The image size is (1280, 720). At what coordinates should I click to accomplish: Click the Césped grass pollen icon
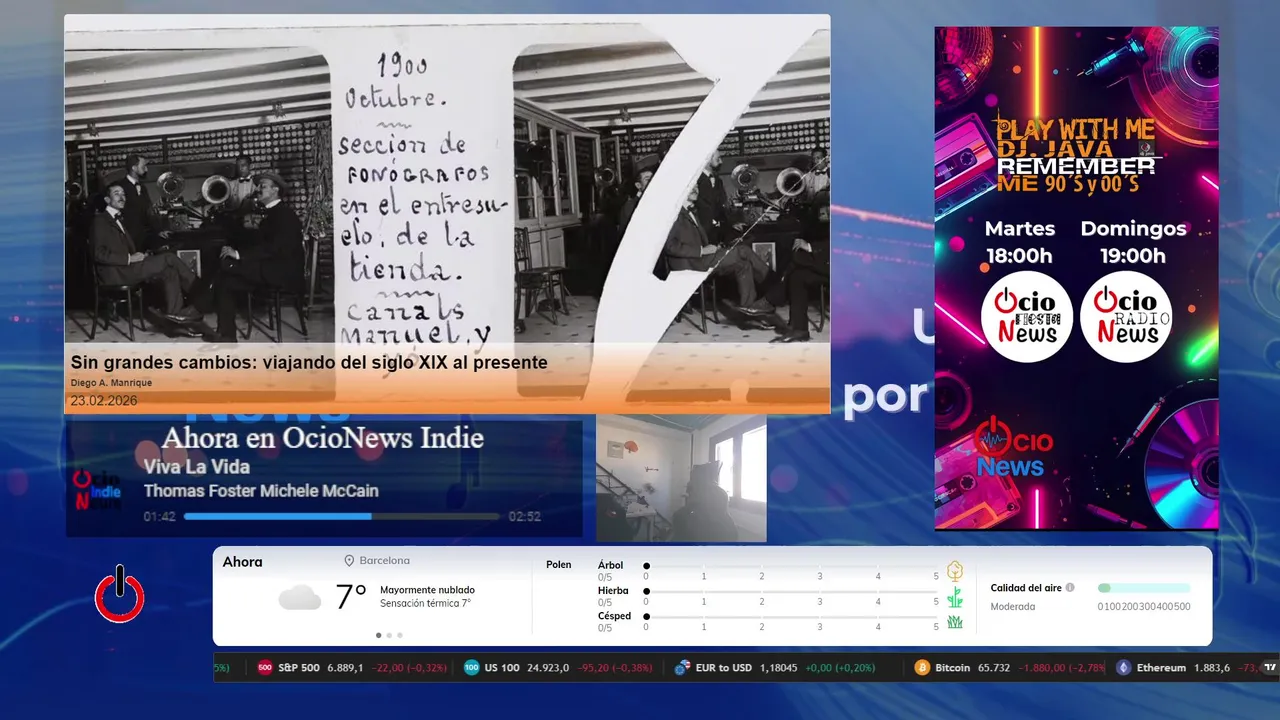point(955,622)
